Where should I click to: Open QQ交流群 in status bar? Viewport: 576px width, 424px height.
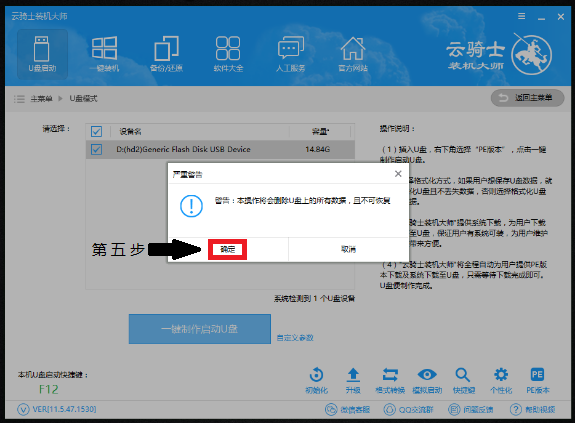(408, 409)
